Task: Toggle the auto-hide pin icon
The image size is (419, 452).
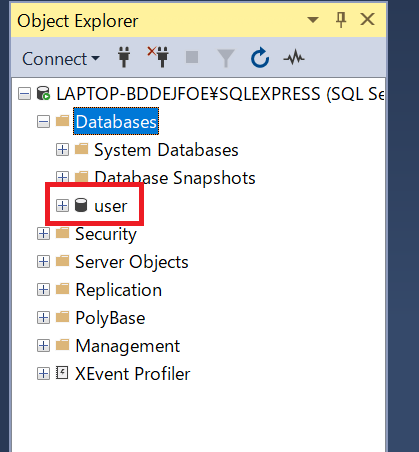Action: click(x=341, y=20)
